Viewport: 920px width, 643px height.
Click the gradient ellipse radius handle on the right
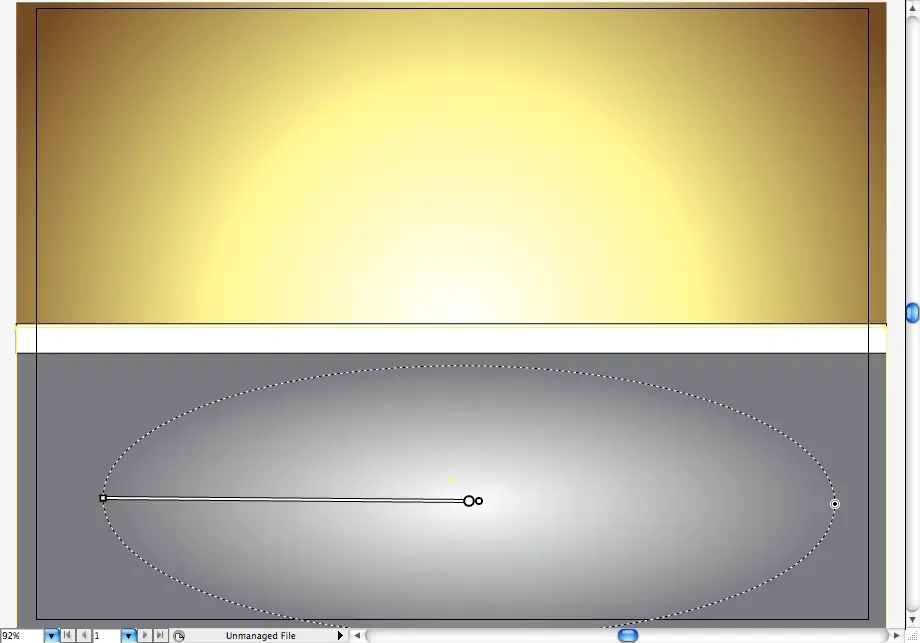pyautogui.click(x=835, y=504)
